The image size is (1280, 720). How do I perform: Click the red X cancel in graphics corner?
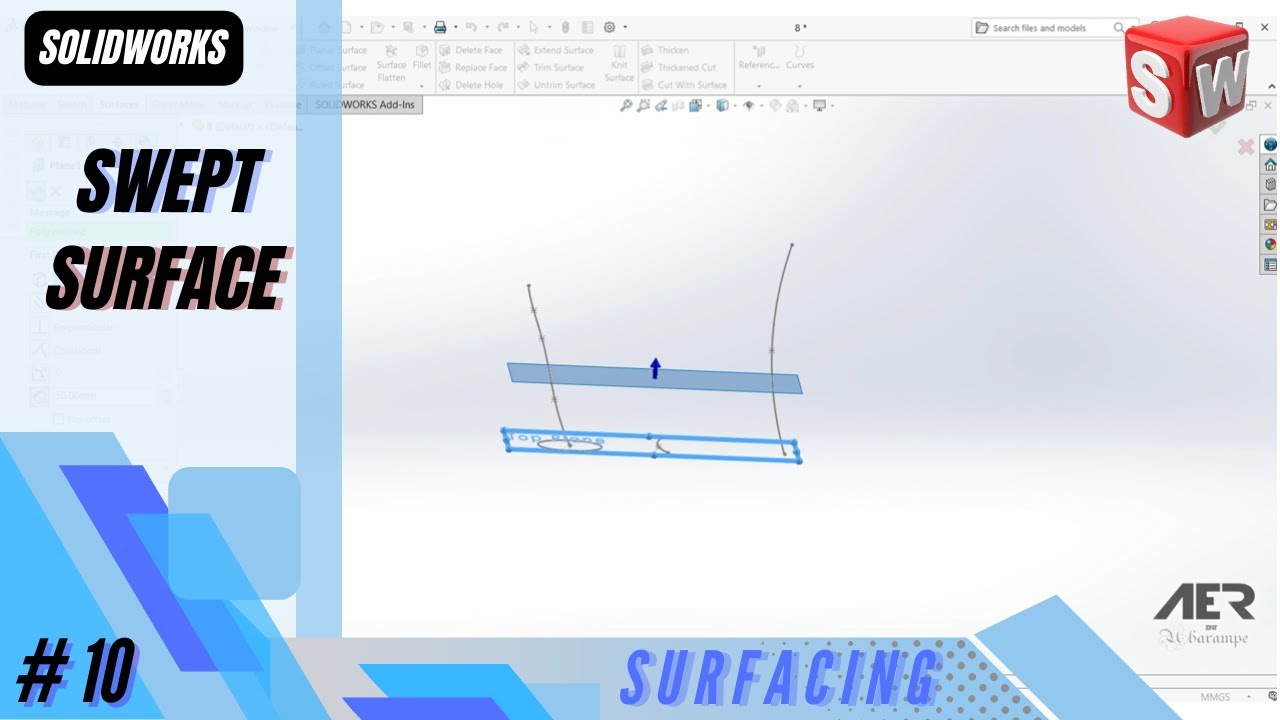[1245, 147]
